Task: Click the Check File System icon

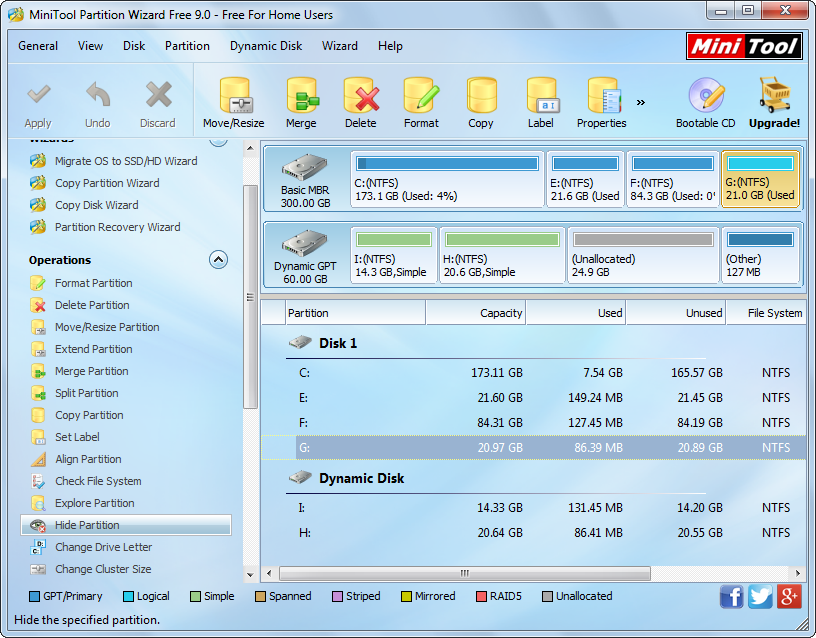Action: (38, 481)
